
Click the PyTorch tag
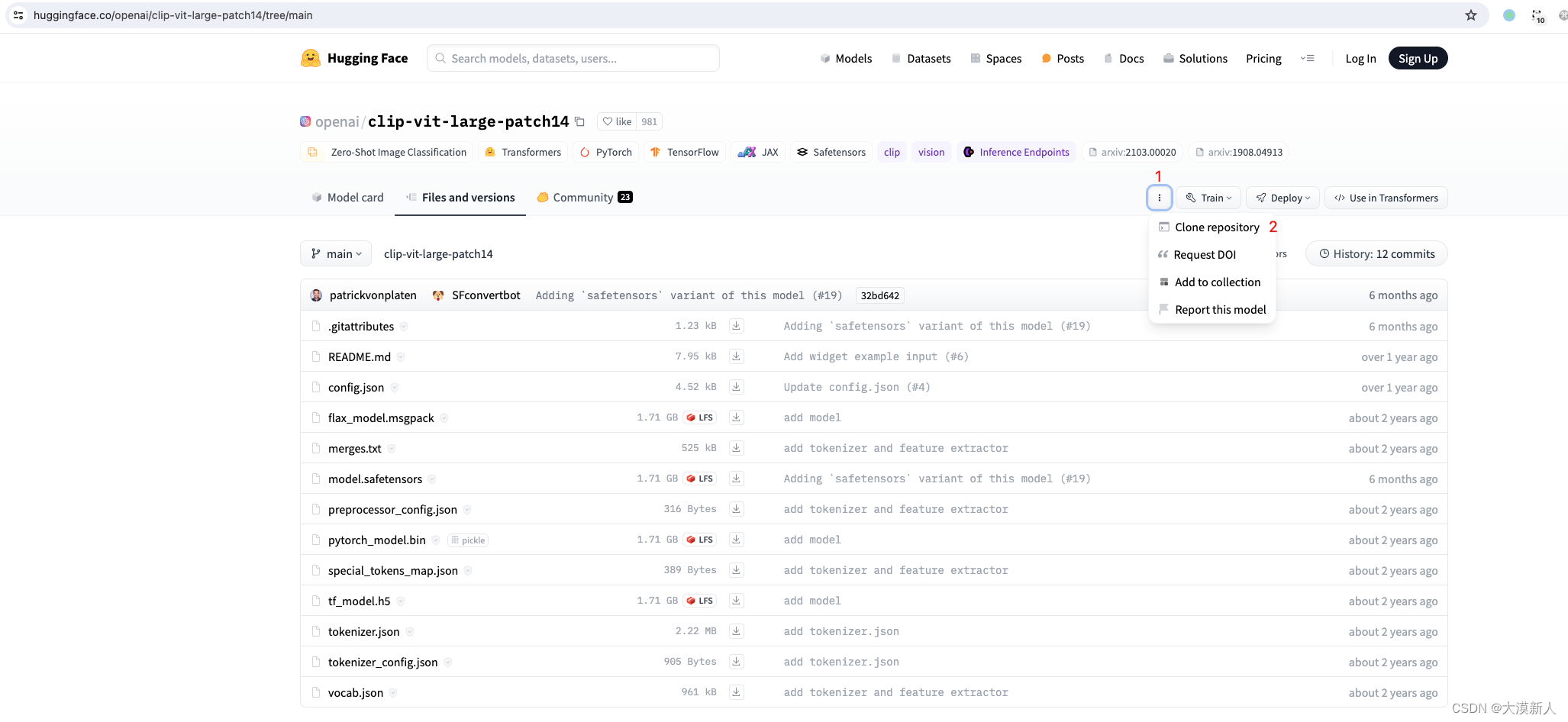606,152
